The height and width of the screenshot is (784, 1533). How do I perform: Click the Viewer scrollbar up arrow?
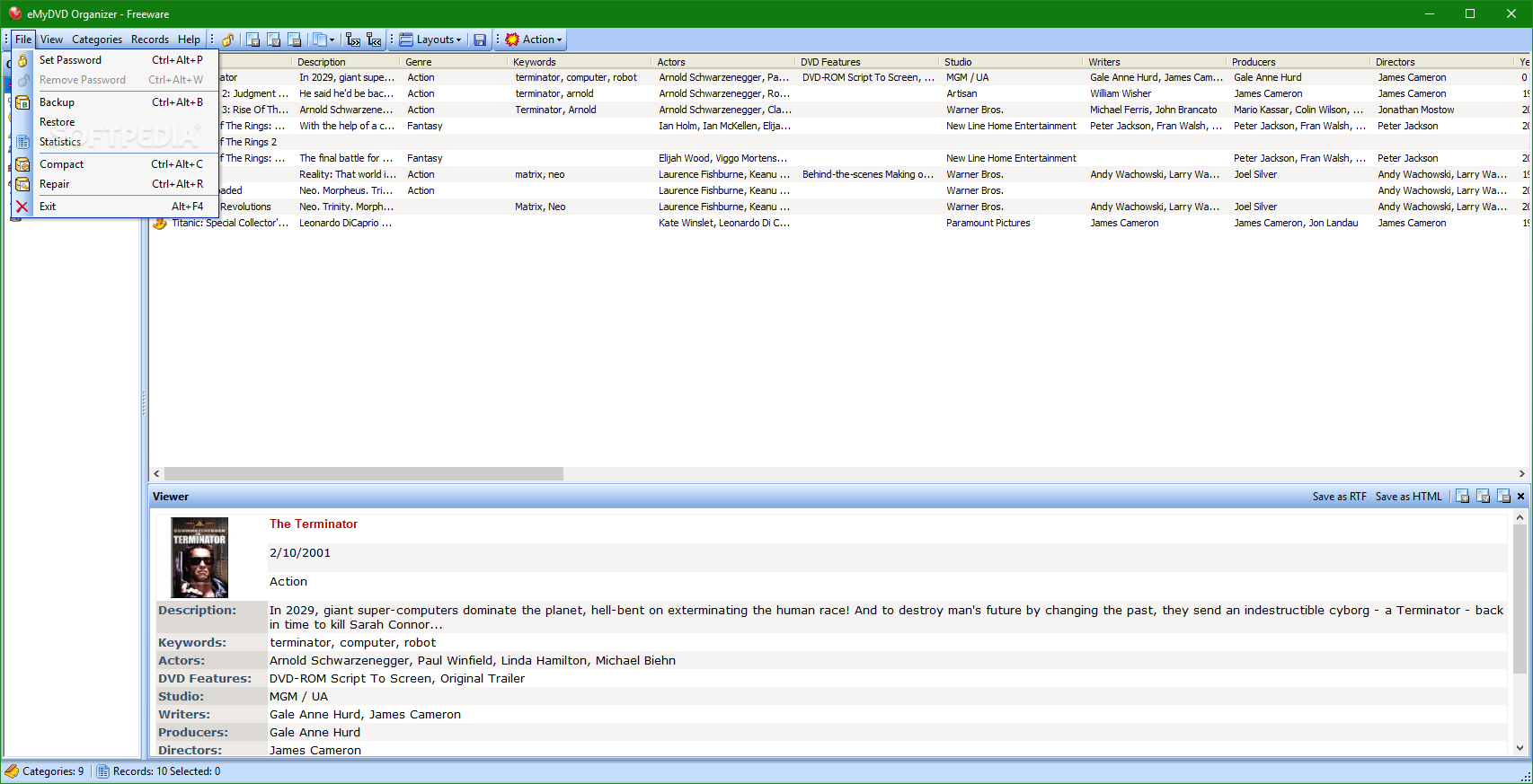tap(1520, 517)
